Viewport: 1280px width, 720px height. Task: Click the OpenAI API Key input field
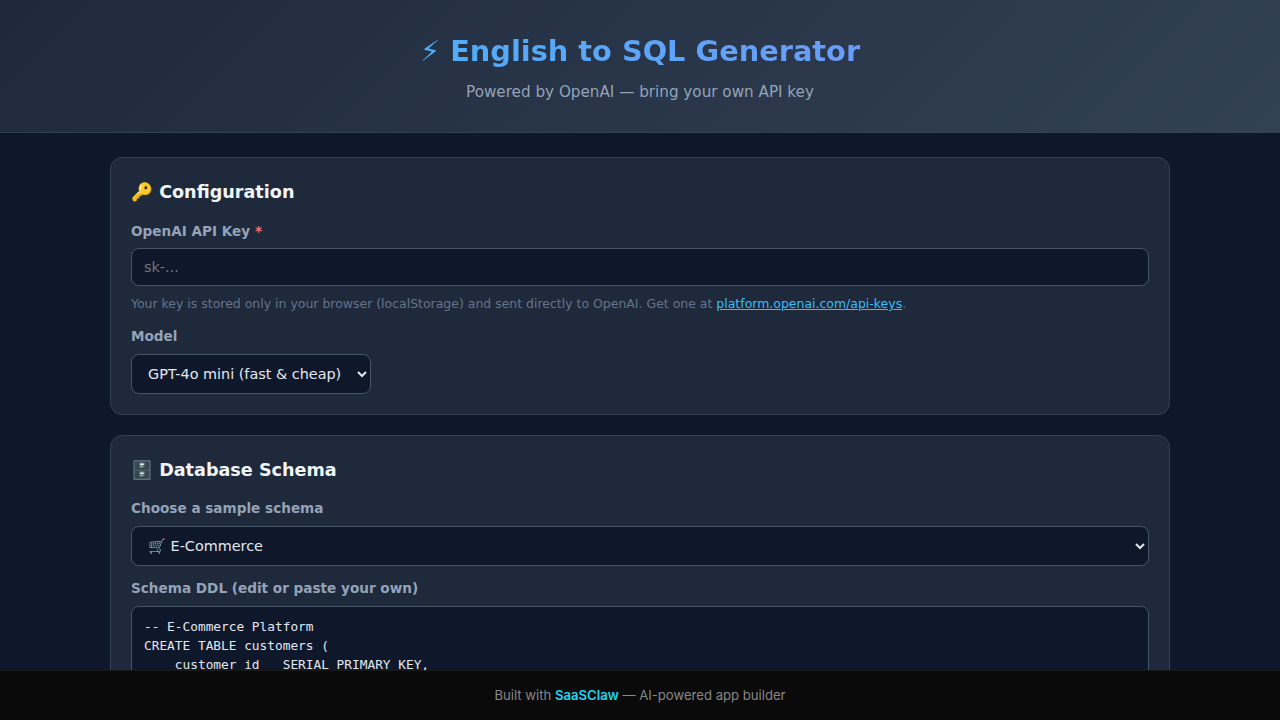coord(640,267)
